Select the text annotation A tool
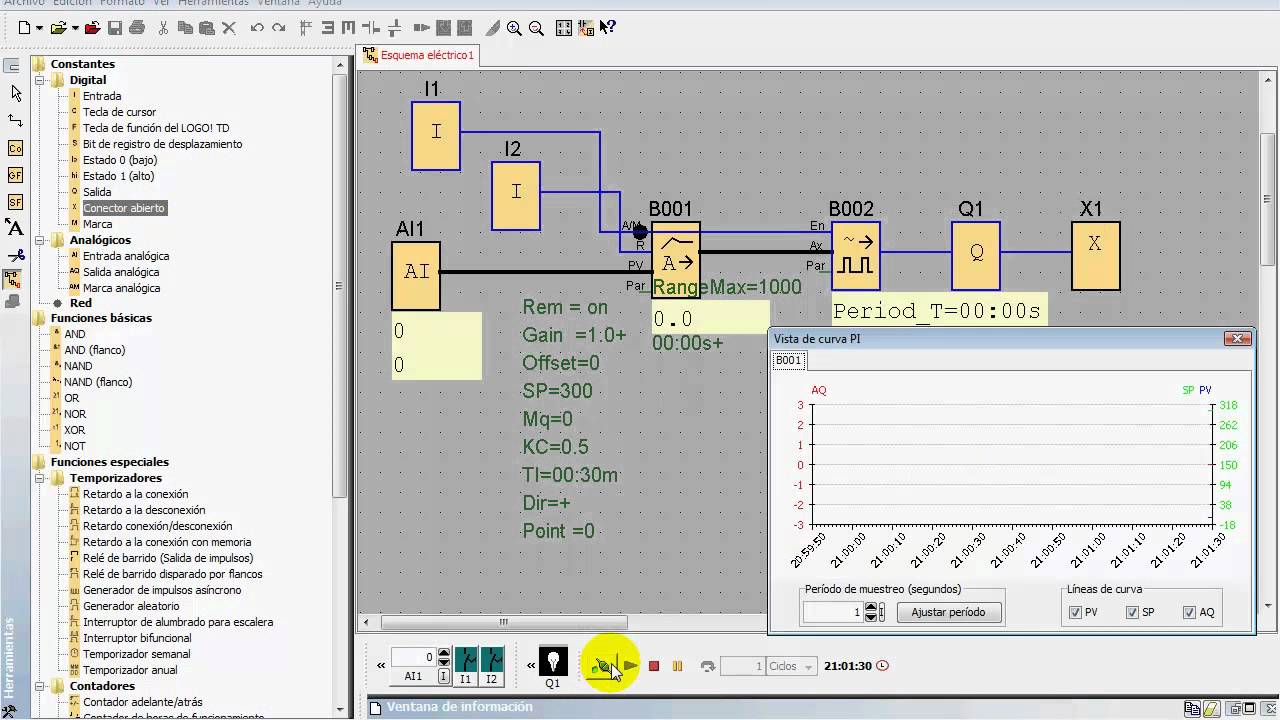This screenshot has height=720, width=1280. pyautogui.click(x=15, y=228)
